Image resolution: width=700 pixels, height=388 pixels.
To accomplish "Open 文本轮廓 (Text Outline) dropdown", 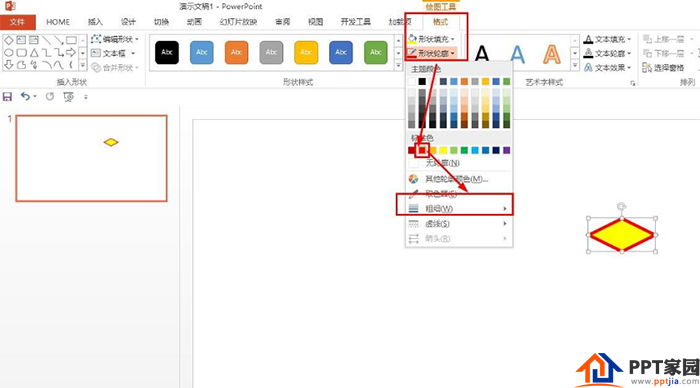I will [608, 54].
